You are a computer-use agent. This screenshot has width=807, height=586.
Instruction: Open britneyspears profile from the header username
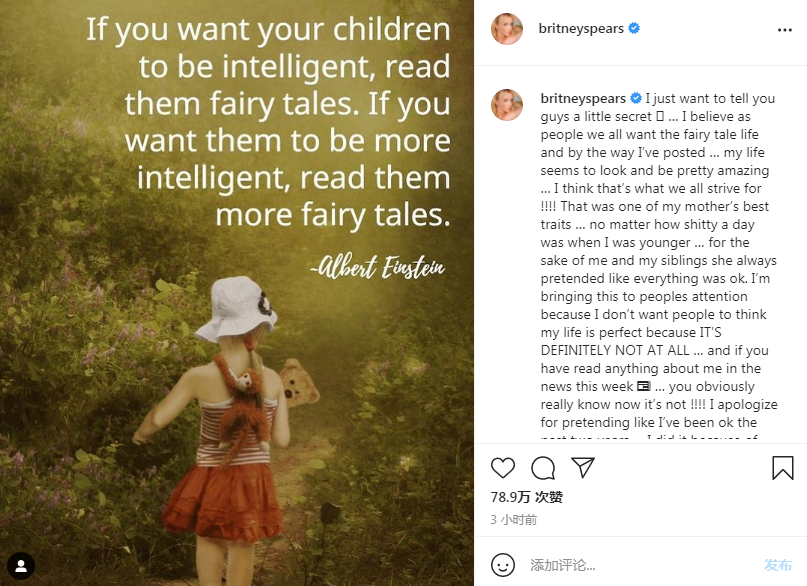(x=582, y=29)
